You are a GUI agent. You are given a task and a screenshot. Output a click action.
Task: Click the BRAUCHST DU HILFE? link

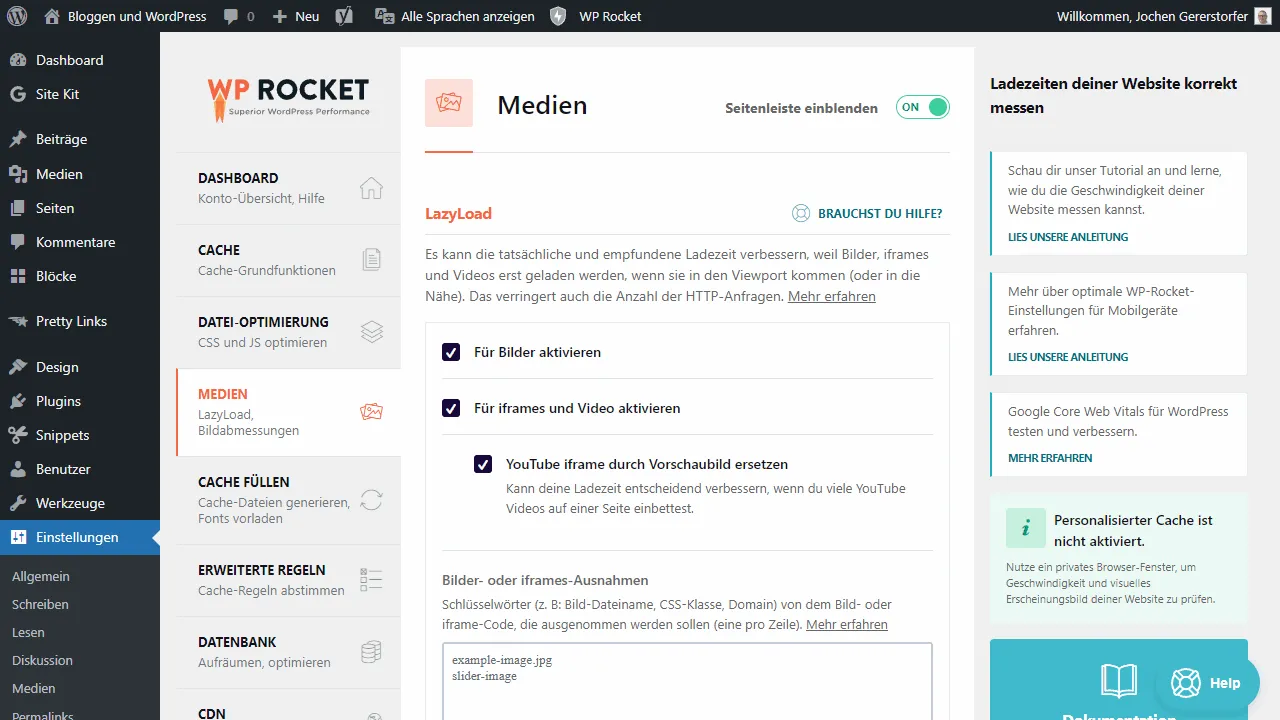880,213
